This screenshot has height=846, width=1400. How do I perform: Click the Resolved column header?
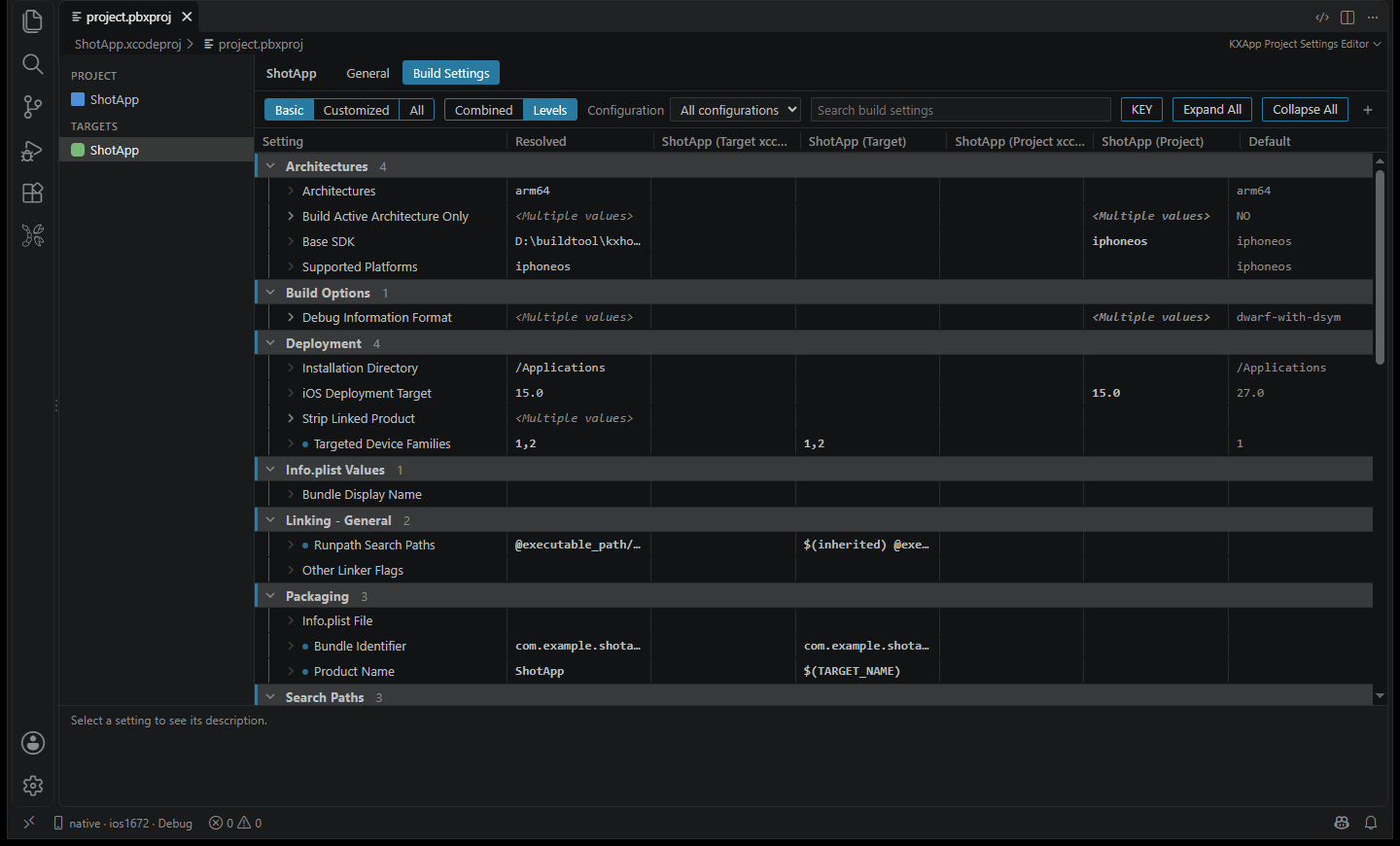click(541, 141)
